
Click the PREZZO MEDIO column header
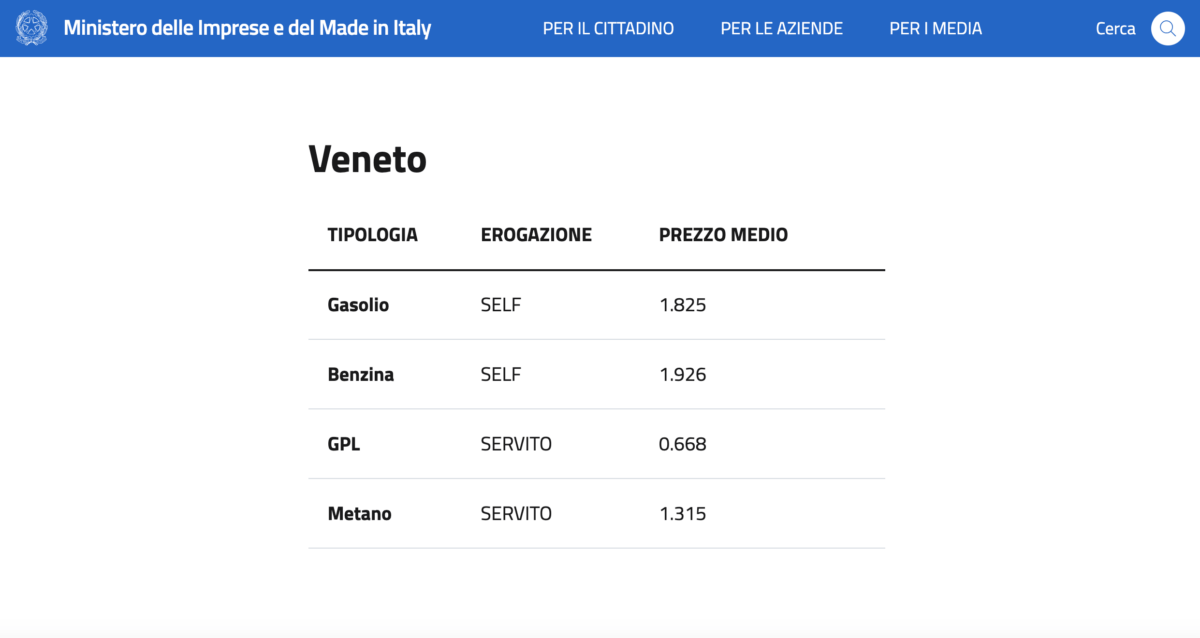tap(723, 235)
